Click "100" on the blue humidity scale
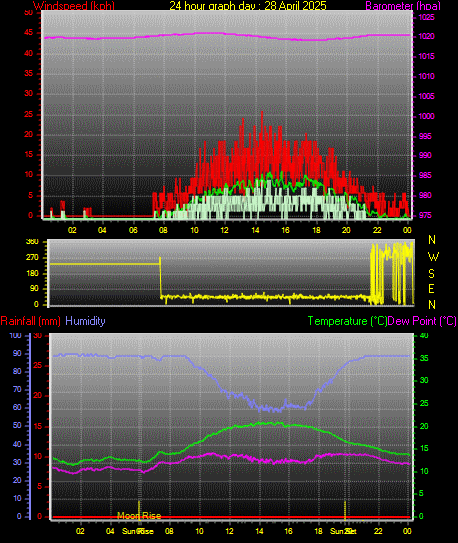The width and height of the screenshot is (458, 543). tap(16, 335)
